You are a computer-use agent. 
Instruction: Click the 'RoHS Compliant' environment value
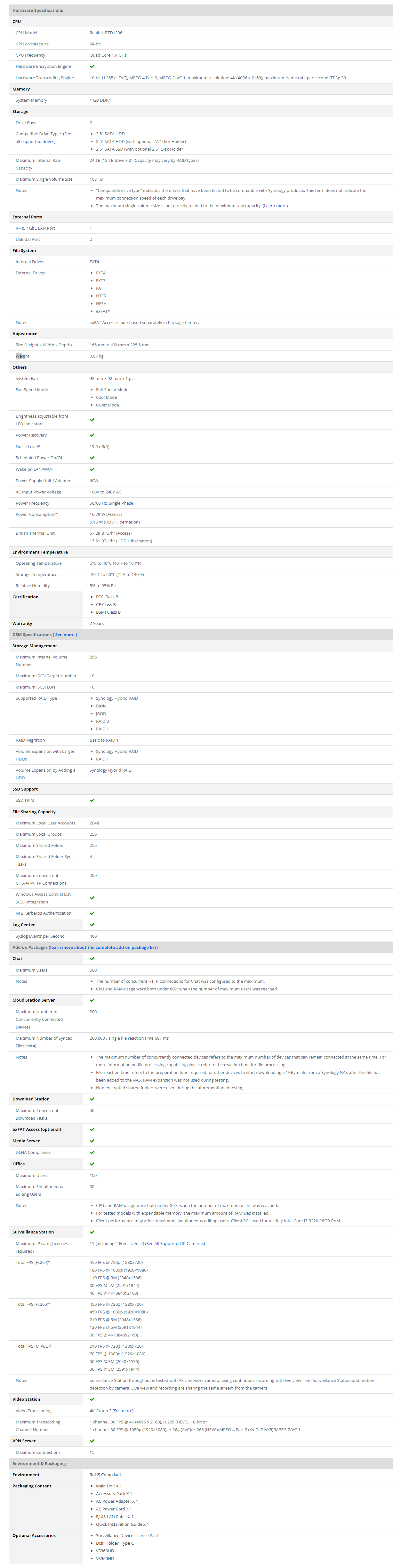coord(105,1475)
